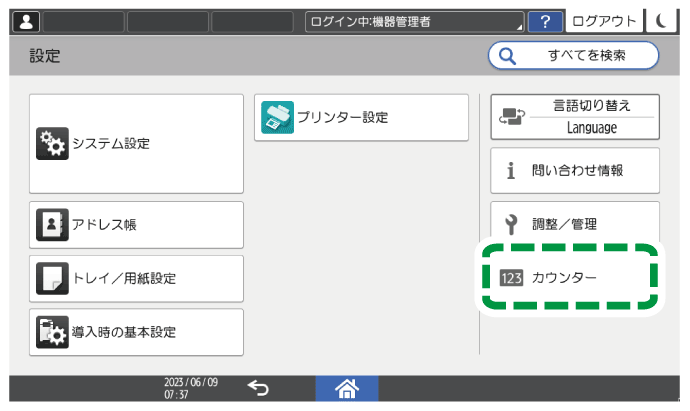Expand the ログイン中:機器管理者 status box
This screenshot has width=690, height=411.
click(415, 22)
